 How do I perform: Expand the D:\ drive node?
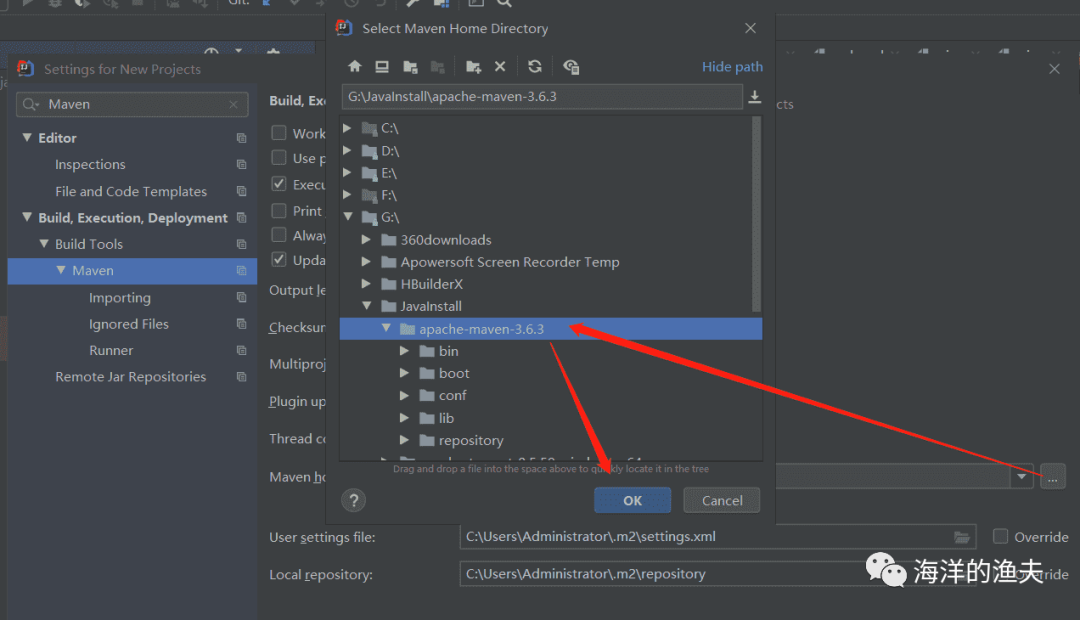pos(347,150)
